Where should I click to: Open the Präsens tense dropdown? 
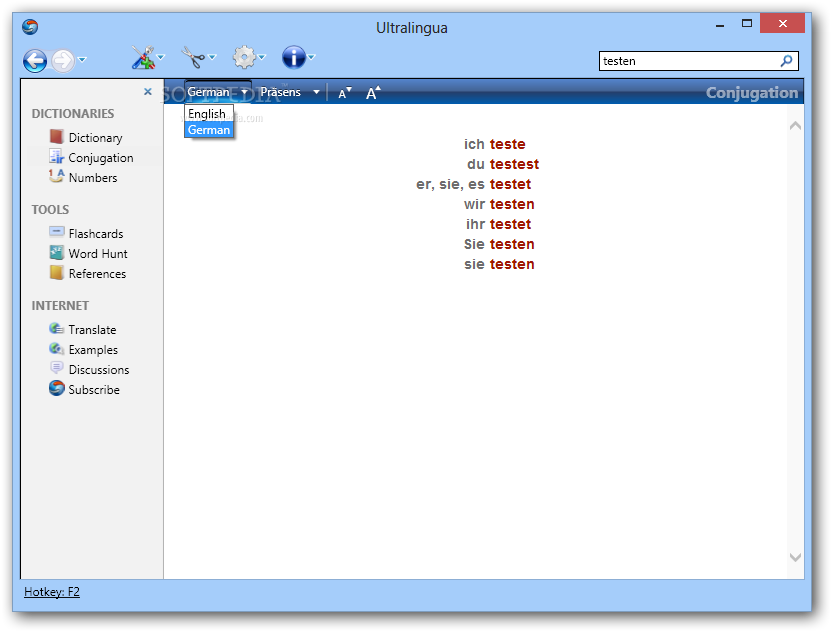click(x=290, y=92)
